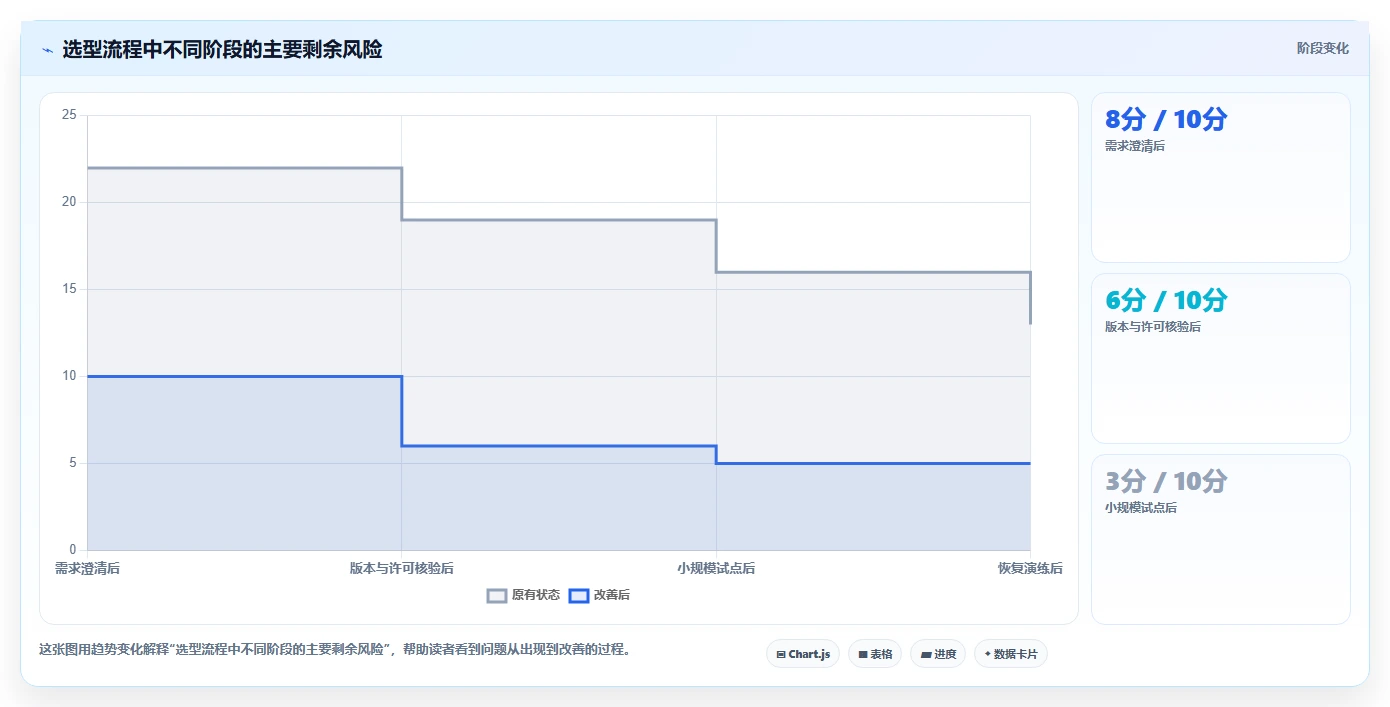The image size is (1390, 707).
Task: Click the chart title 选型流程中不同阶段的主要剩余风险
Action: 222,49
